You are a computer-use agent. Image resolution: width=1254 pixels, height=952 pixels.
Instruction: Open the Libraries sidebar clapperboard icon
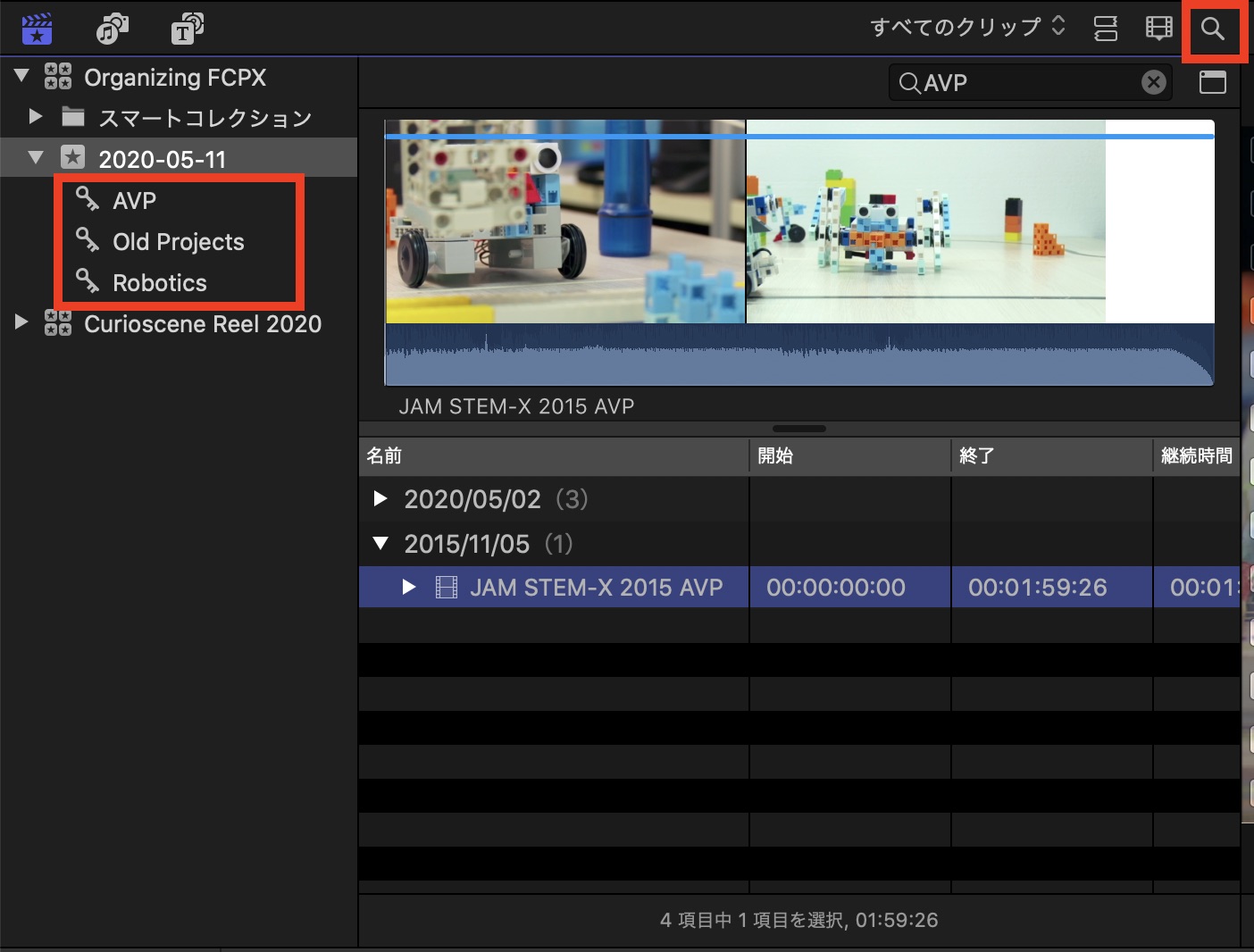coord(37,29)
